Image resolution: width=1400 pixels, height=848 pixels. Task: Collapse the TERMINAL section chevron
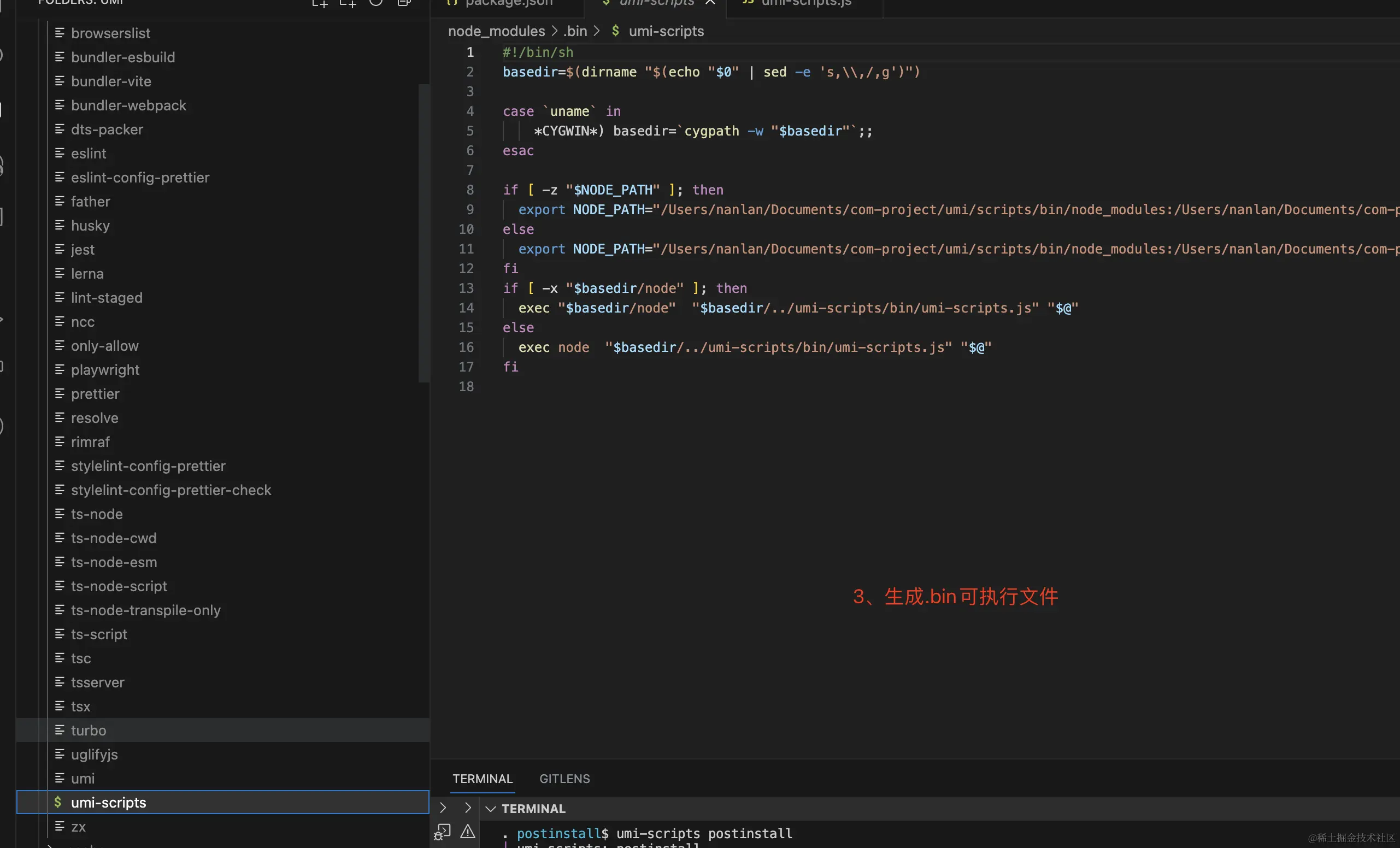click(x=491, y=808)
